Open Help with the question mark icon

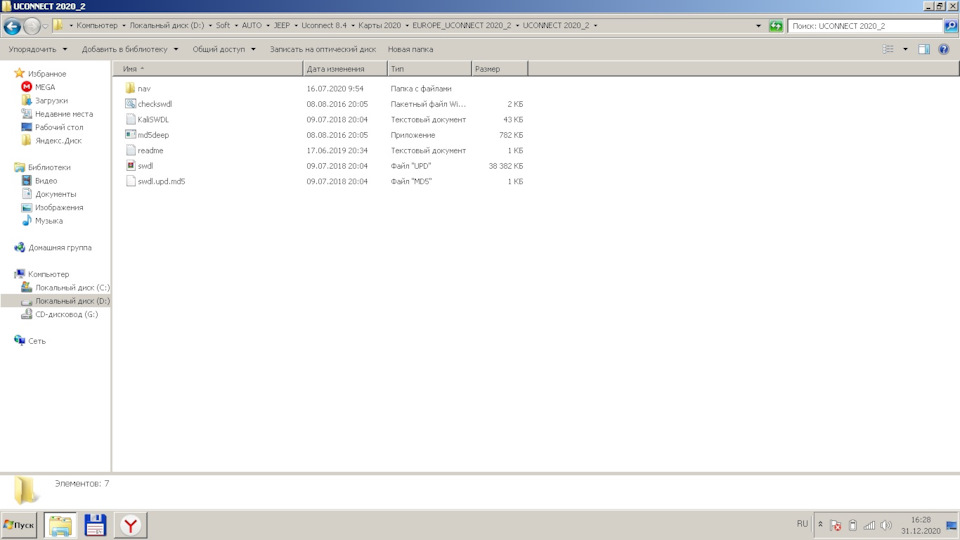point(943,49)
